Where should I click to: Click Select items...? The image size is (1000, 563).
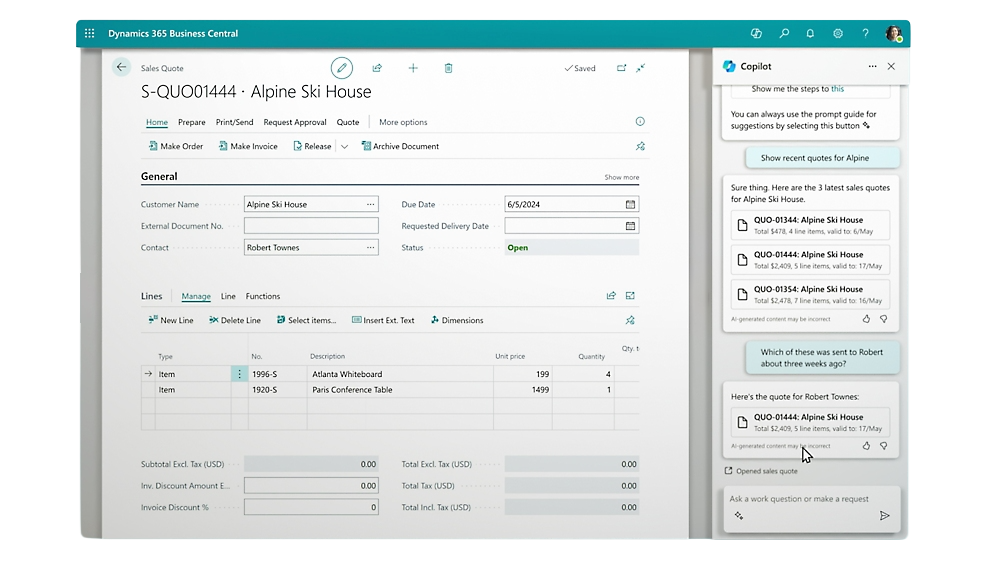click(x=306, y=320)
